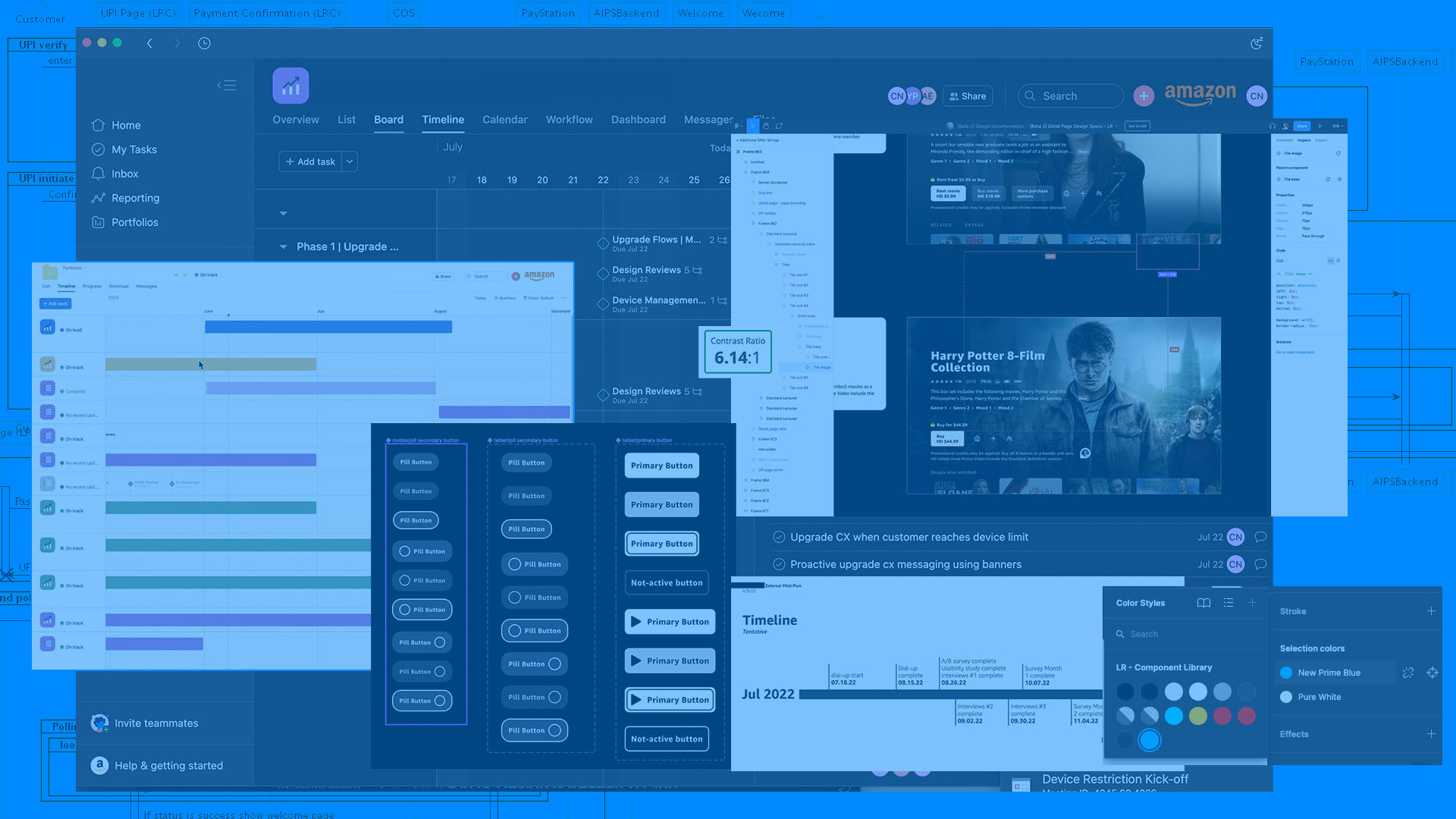
Task: Click the moon snooze icon in title bar
Action: 1257,43
